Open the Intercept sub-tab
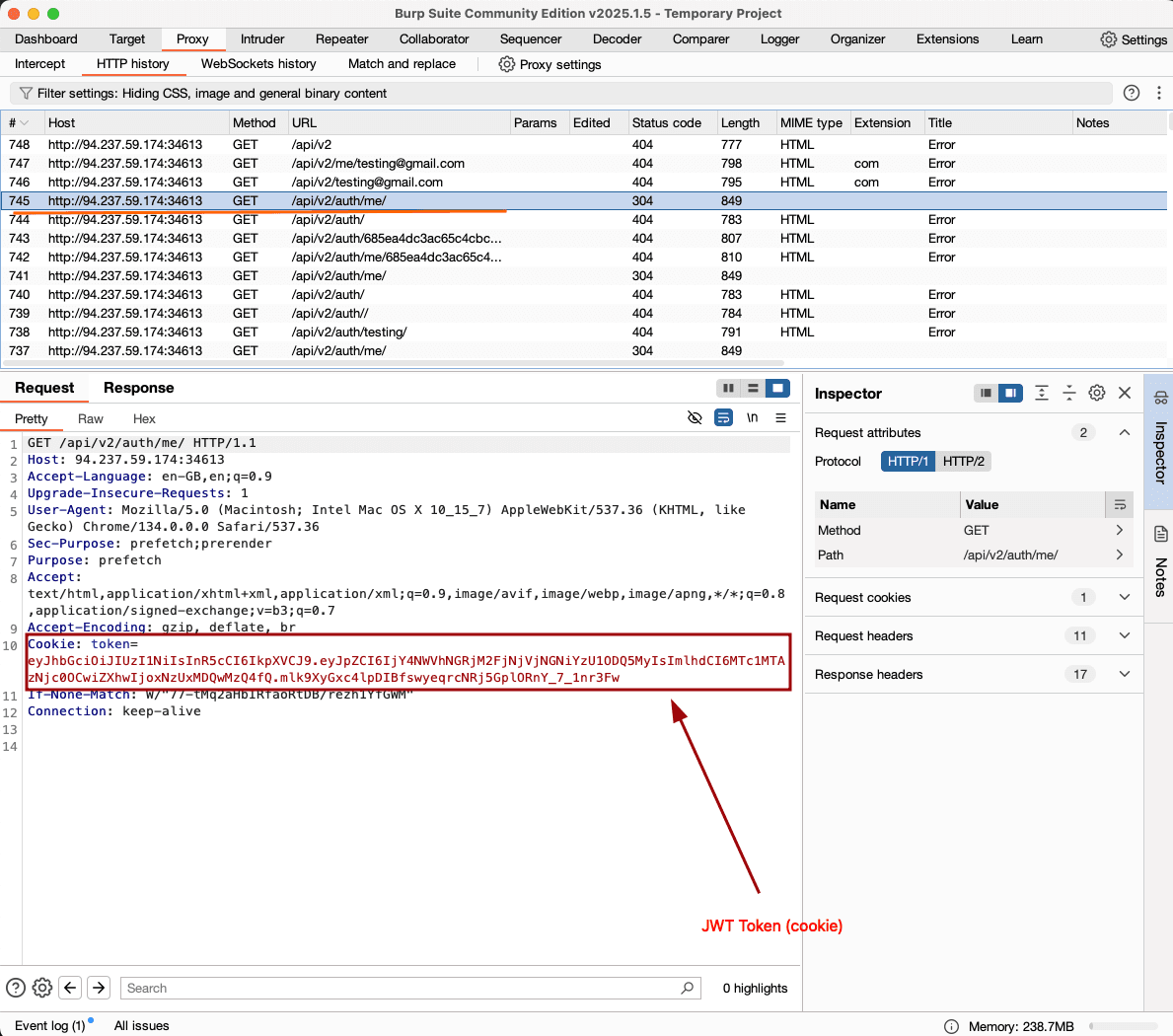The height and width of the screenshot is (1036, 1173). (39, 63)
